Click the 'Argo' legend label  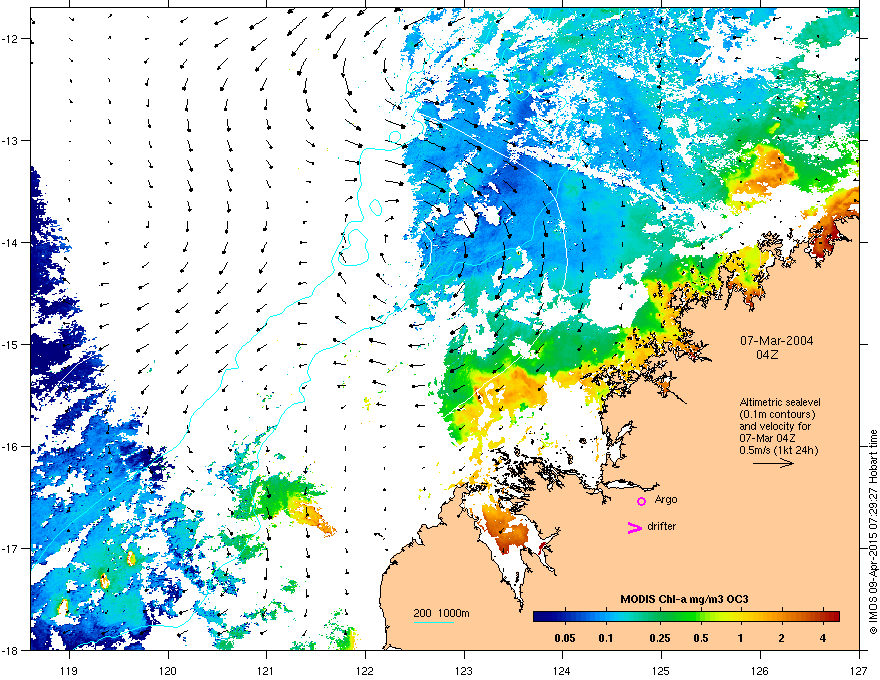(x=666, y=499)
